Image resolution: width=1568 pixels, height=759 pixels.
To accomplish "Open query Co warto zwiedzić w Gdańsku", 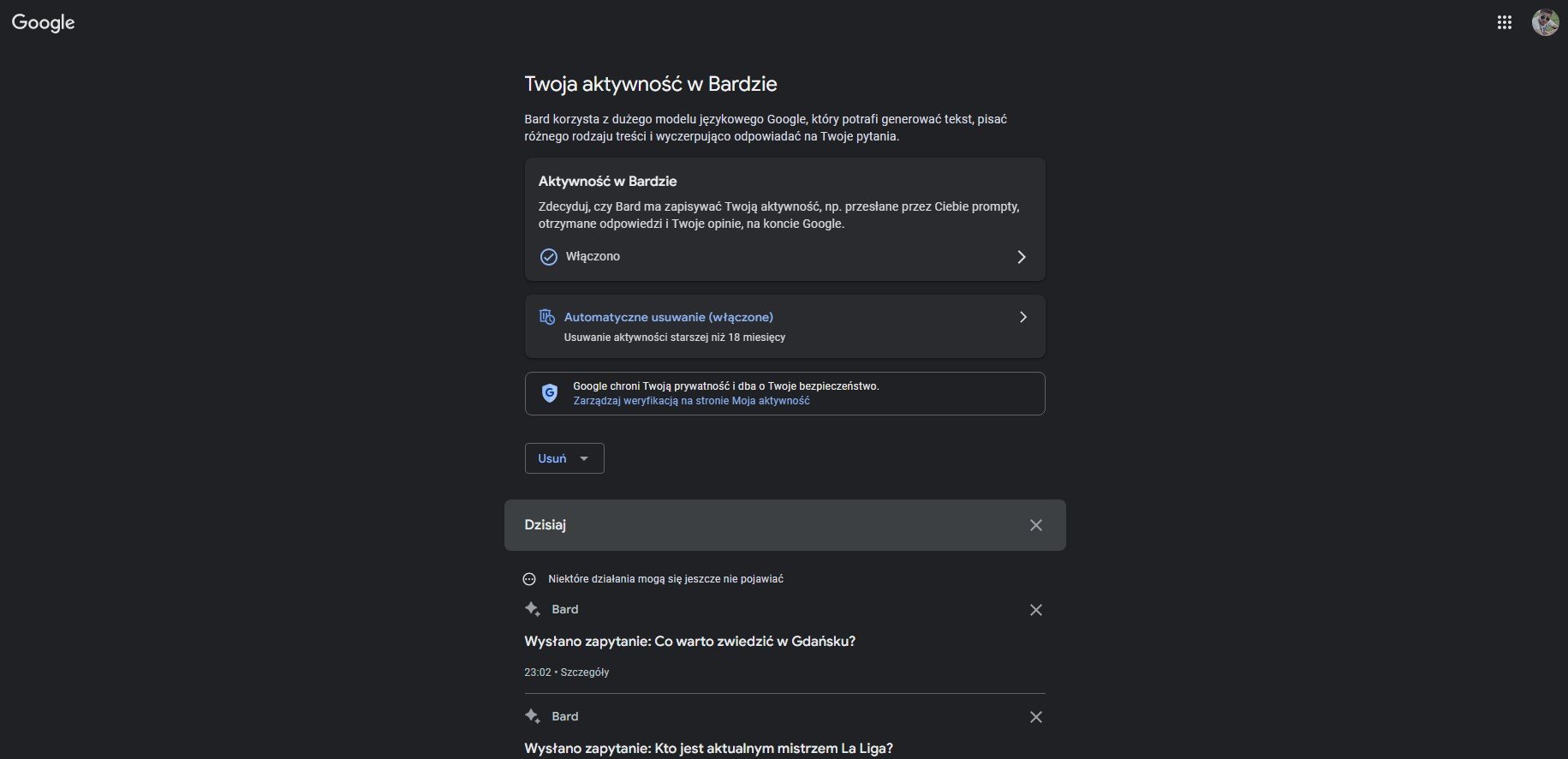I will tap(689, 642).
